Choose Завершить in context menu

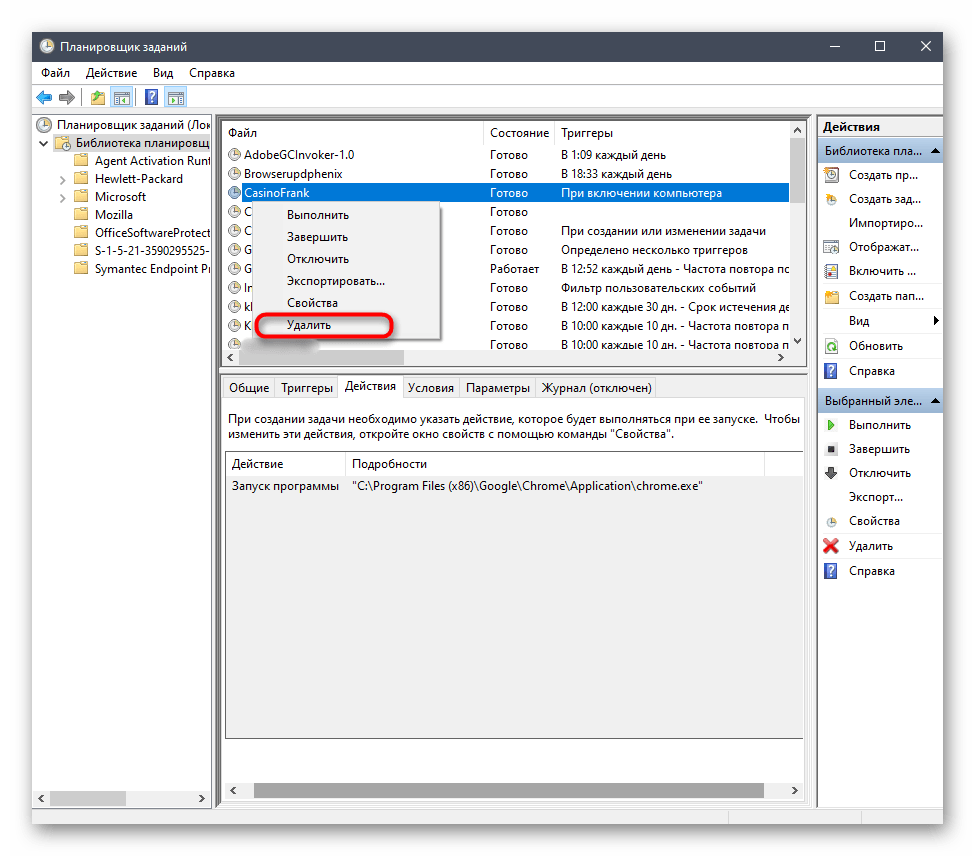click(317, 237)
